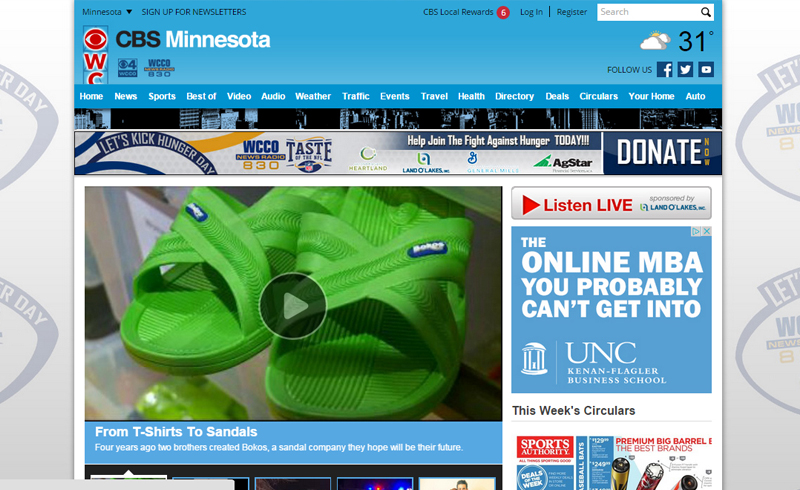Click the WCCO News Radio 830 logo

(x=159, y=68)
